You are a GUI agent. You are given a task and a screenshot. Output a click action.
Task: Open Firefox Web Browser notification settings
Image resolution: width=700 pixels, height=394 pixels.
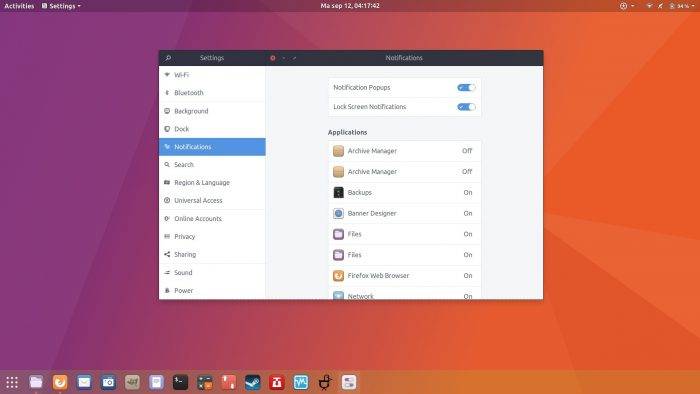pyautogui.click(x=404, y=276)
